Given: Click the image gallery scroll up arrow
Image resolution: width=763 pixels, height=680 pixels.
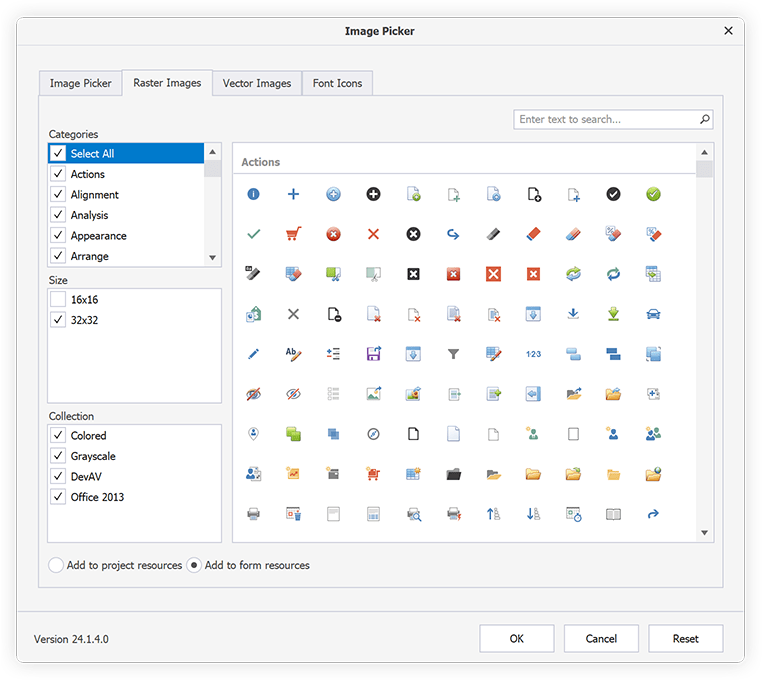Looking at the screenshot, I should (704, 152).
